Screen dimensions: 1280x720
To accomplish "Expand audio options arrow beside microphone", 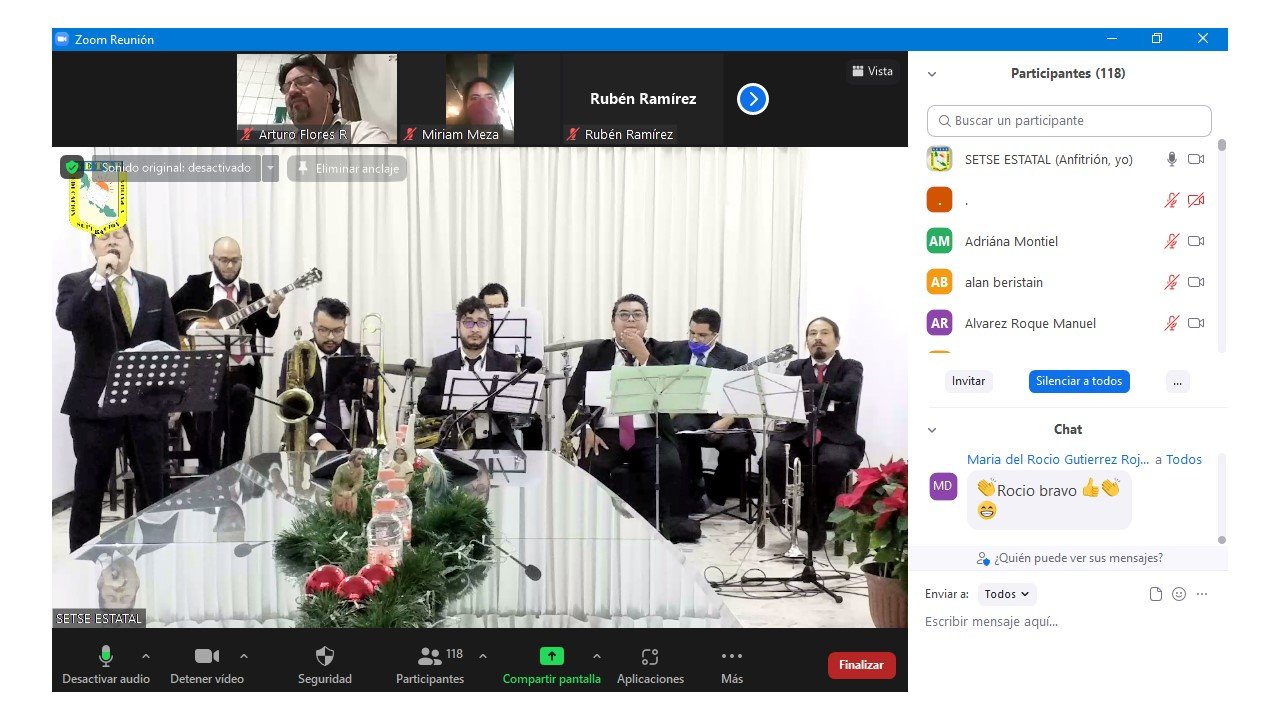I will pyautogui.click(x=146, y=656).
